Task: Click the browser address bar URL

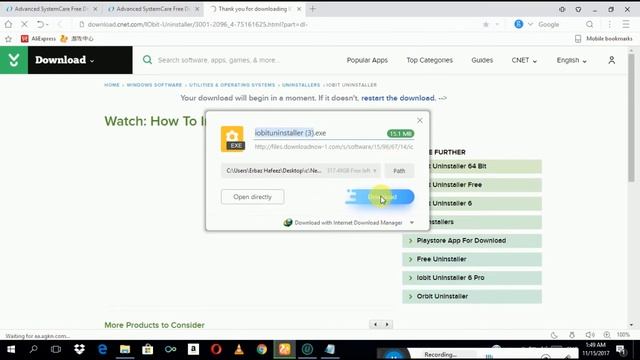Action: pyautogui.click(x=198, y=24)
